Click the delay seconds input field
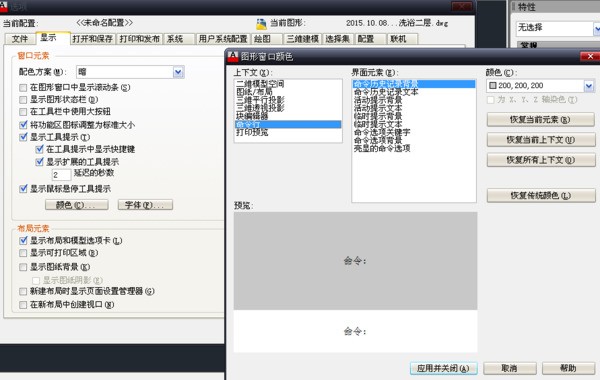 (62, 175)
